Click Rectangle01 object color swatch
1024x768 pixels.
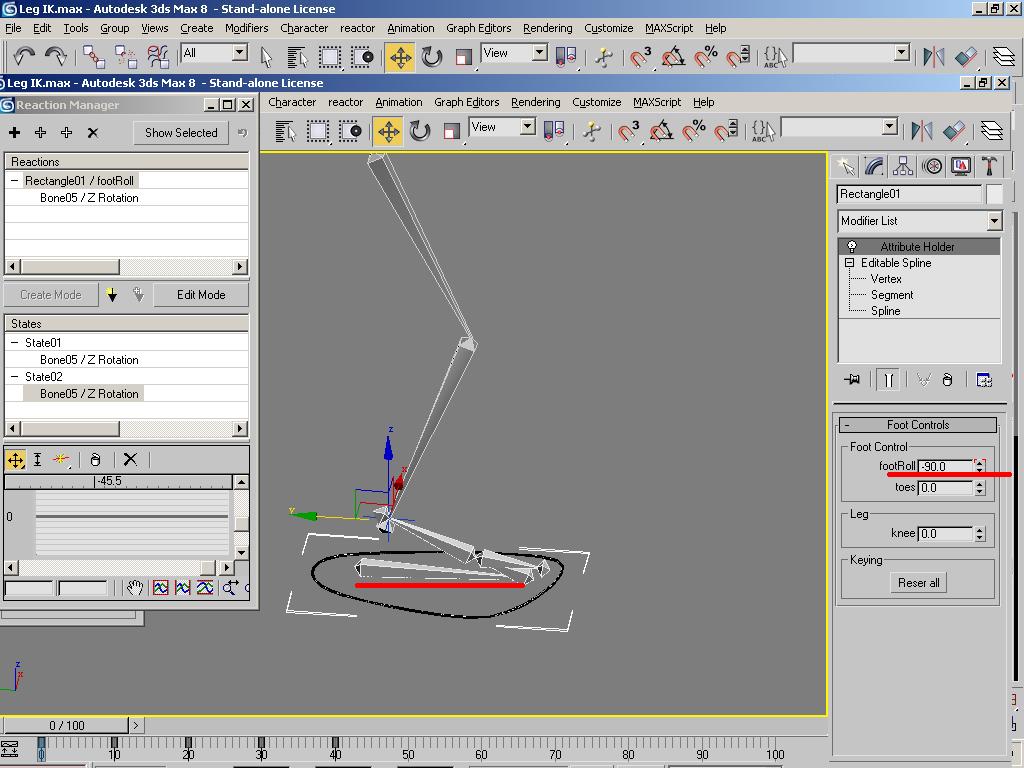994,194
